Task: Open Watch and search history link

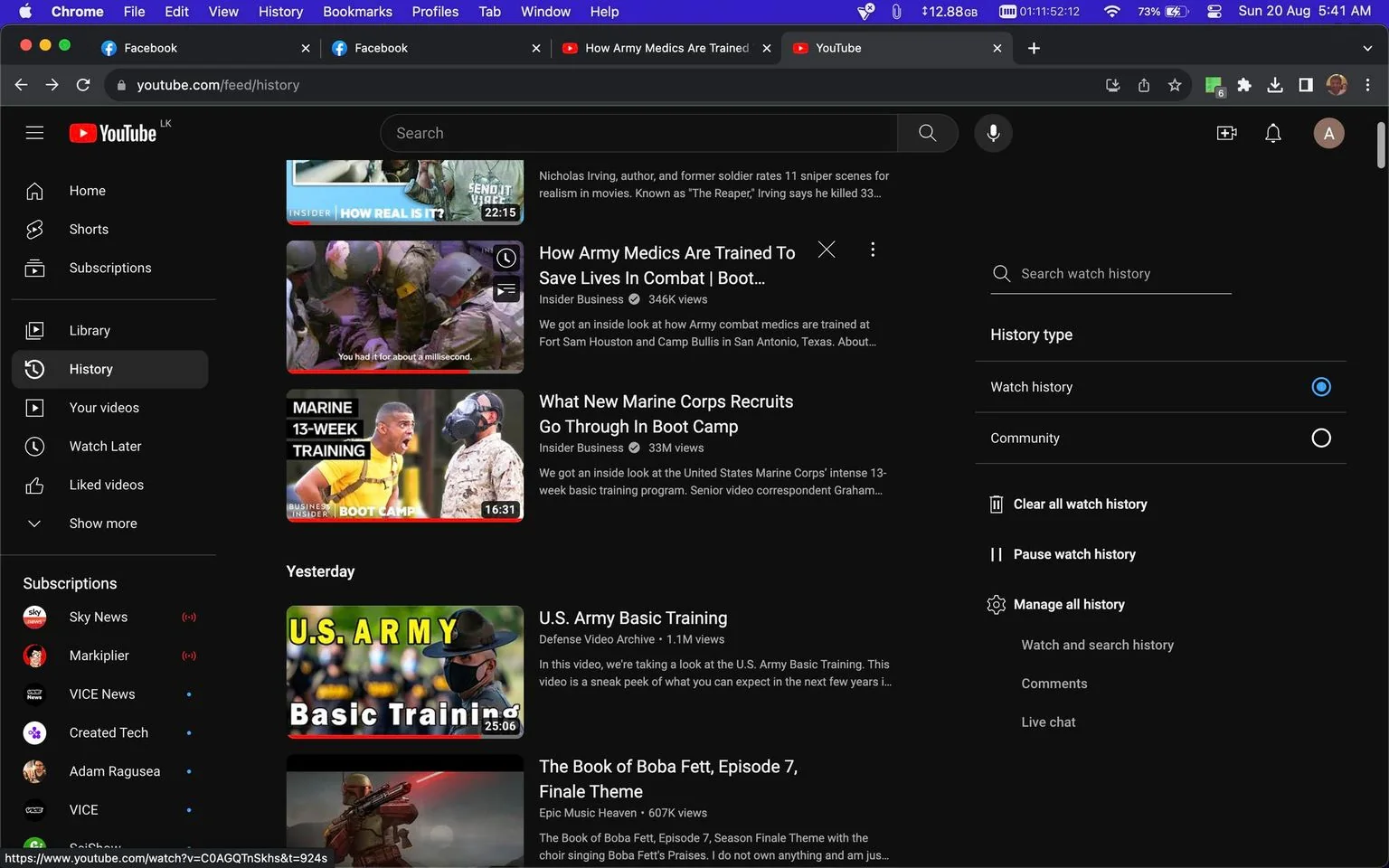Action: point(1097,645)
